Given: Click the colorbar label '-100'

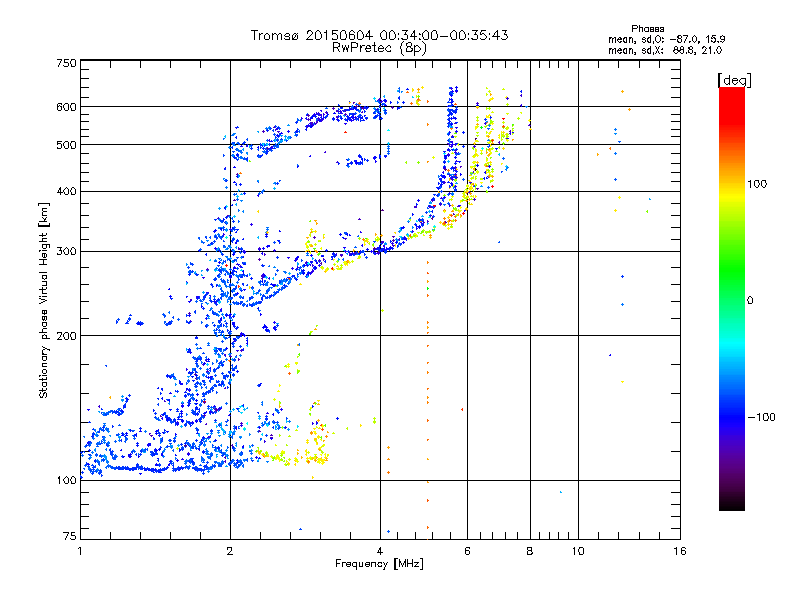Looking at the screenshot, I should tap(761, 417).
